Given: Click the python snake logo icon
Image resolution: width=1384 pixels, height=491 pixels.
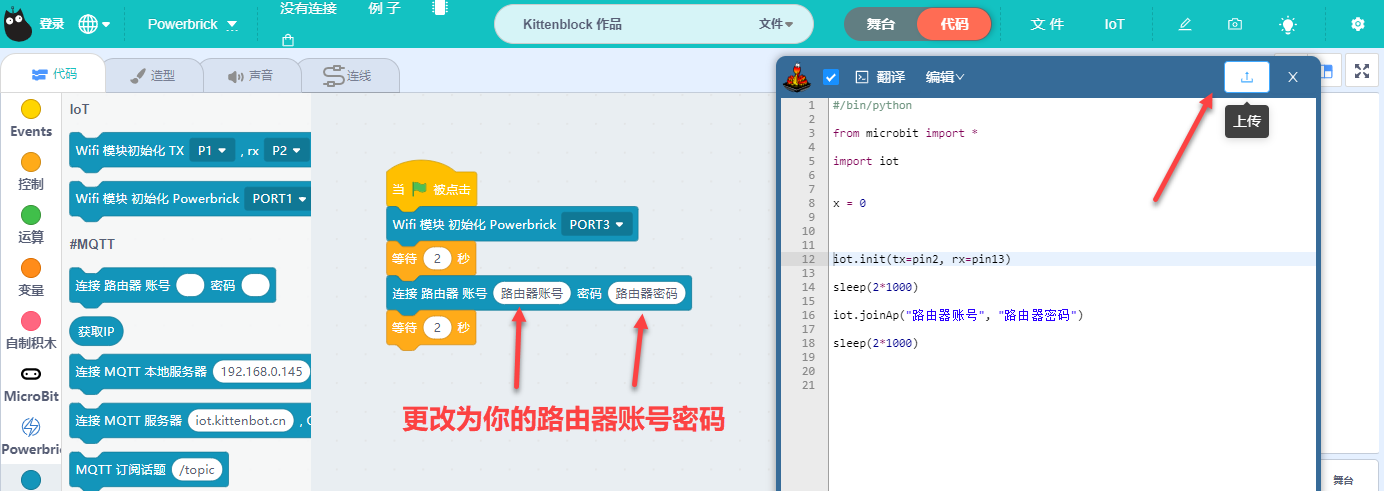Looking at the screenshot, I should (796, 76).
